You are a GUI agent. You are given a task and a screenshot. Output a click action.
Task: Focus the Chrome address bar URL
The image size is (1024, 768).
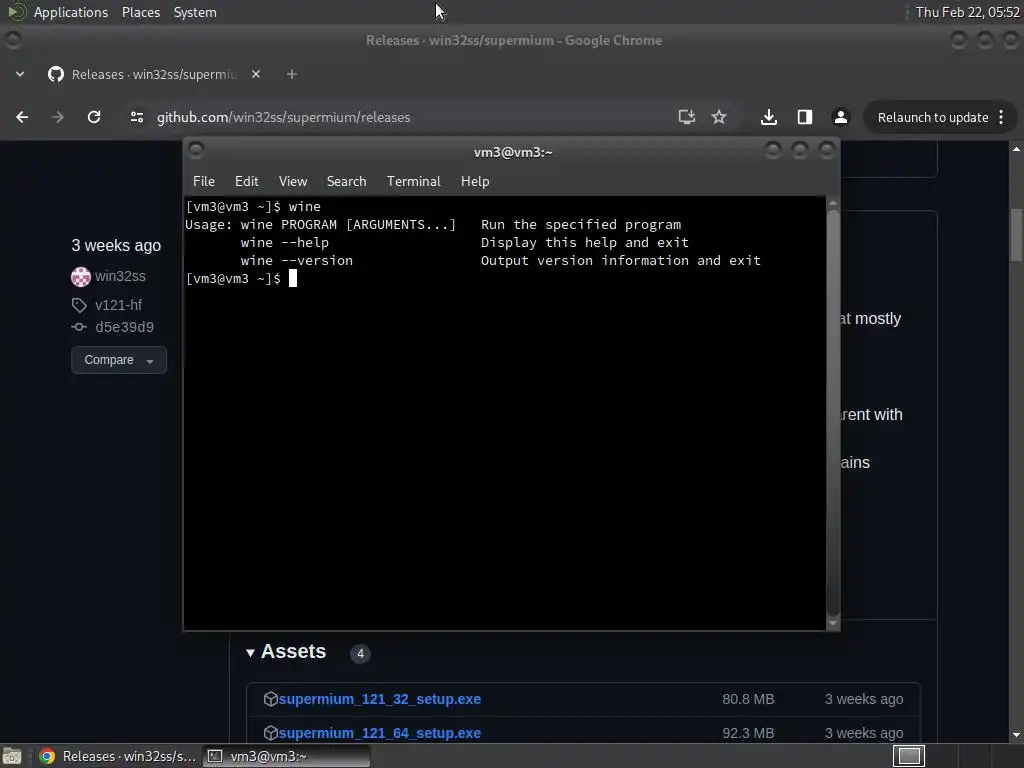coord(283,118)
